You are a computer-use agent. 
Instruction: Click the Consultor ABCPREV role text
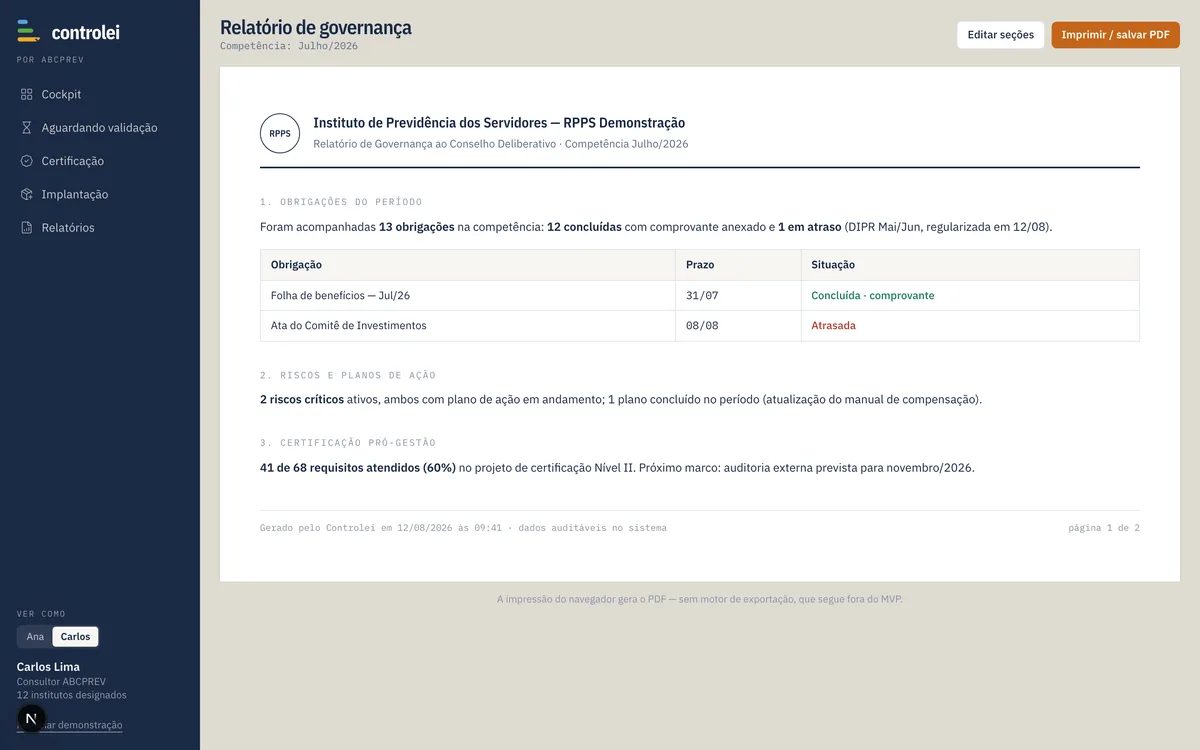61,682
